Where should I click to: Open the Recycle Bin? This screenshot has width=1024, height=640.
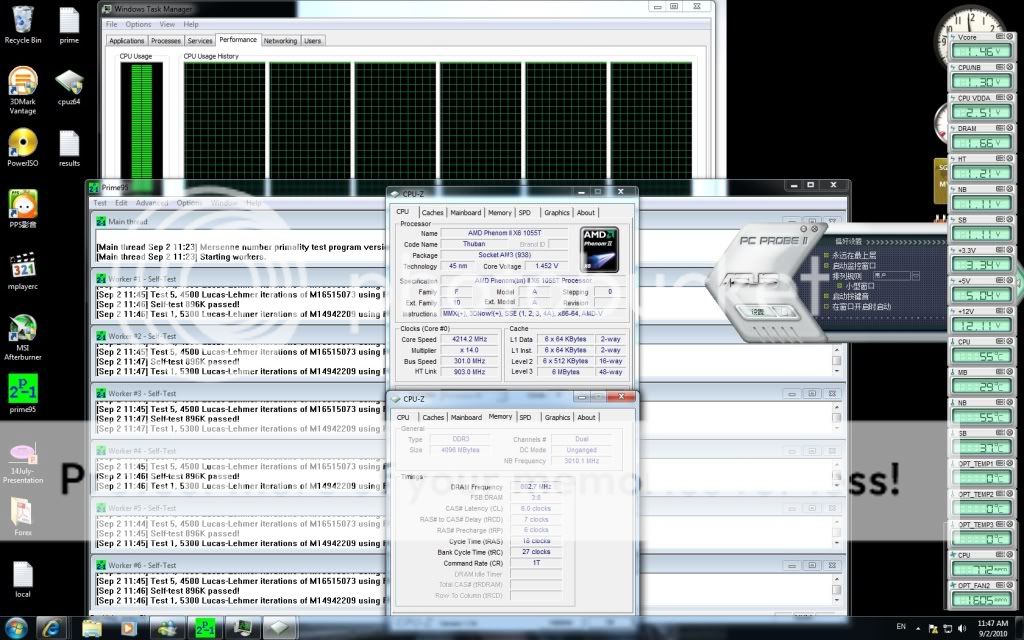[x=22, y=20]
